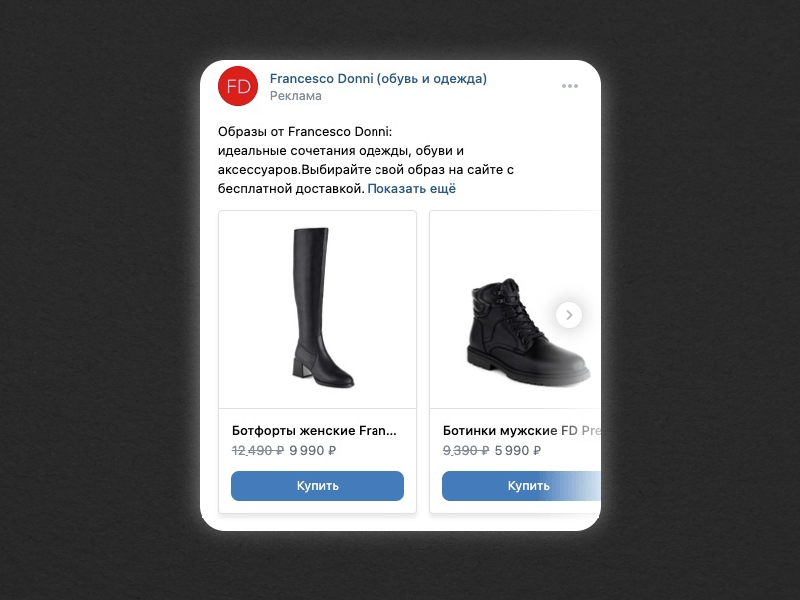The height and width of the screenshot is (600, 800).
Task: Click the 5 990 ₽ sale price
Action: [517, 451]
